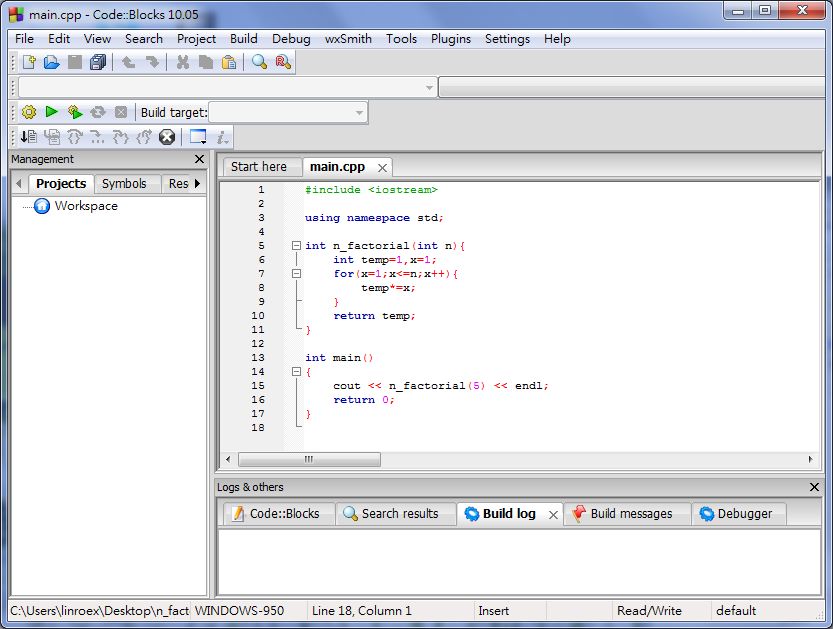The width and height of the screenshot is (833, 629).
Task: Click the Cut scissors icon
Action: coord(183,63)
